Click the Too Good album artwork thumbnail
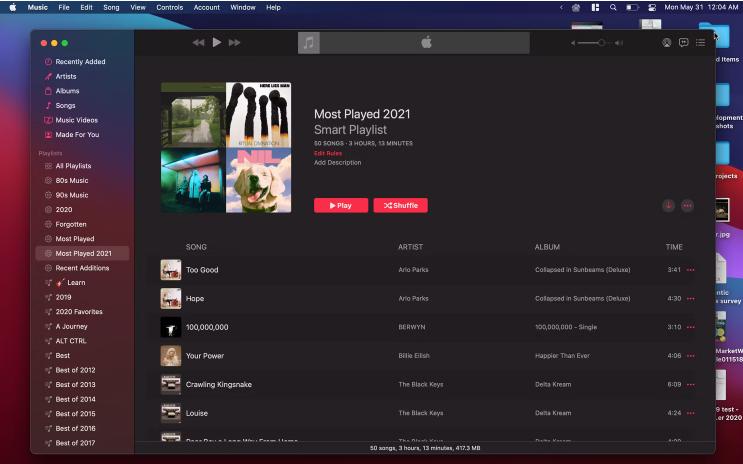743x464 pixels. 171,270
